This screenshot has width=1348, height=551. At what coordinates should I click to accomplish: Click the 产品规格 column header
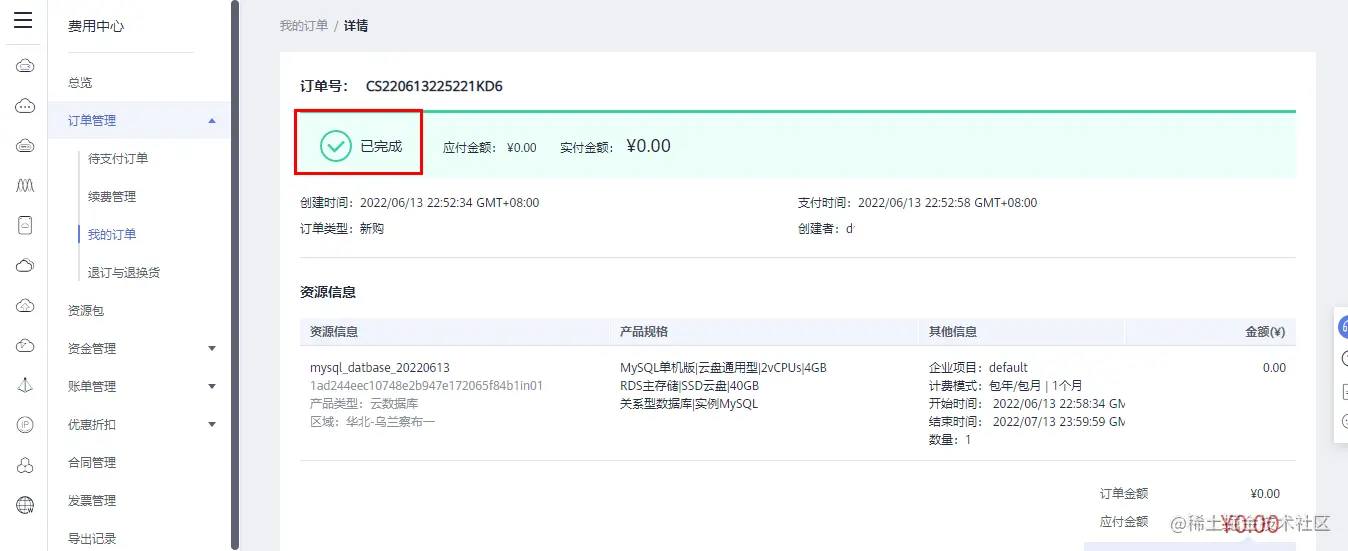coord(644,332)
